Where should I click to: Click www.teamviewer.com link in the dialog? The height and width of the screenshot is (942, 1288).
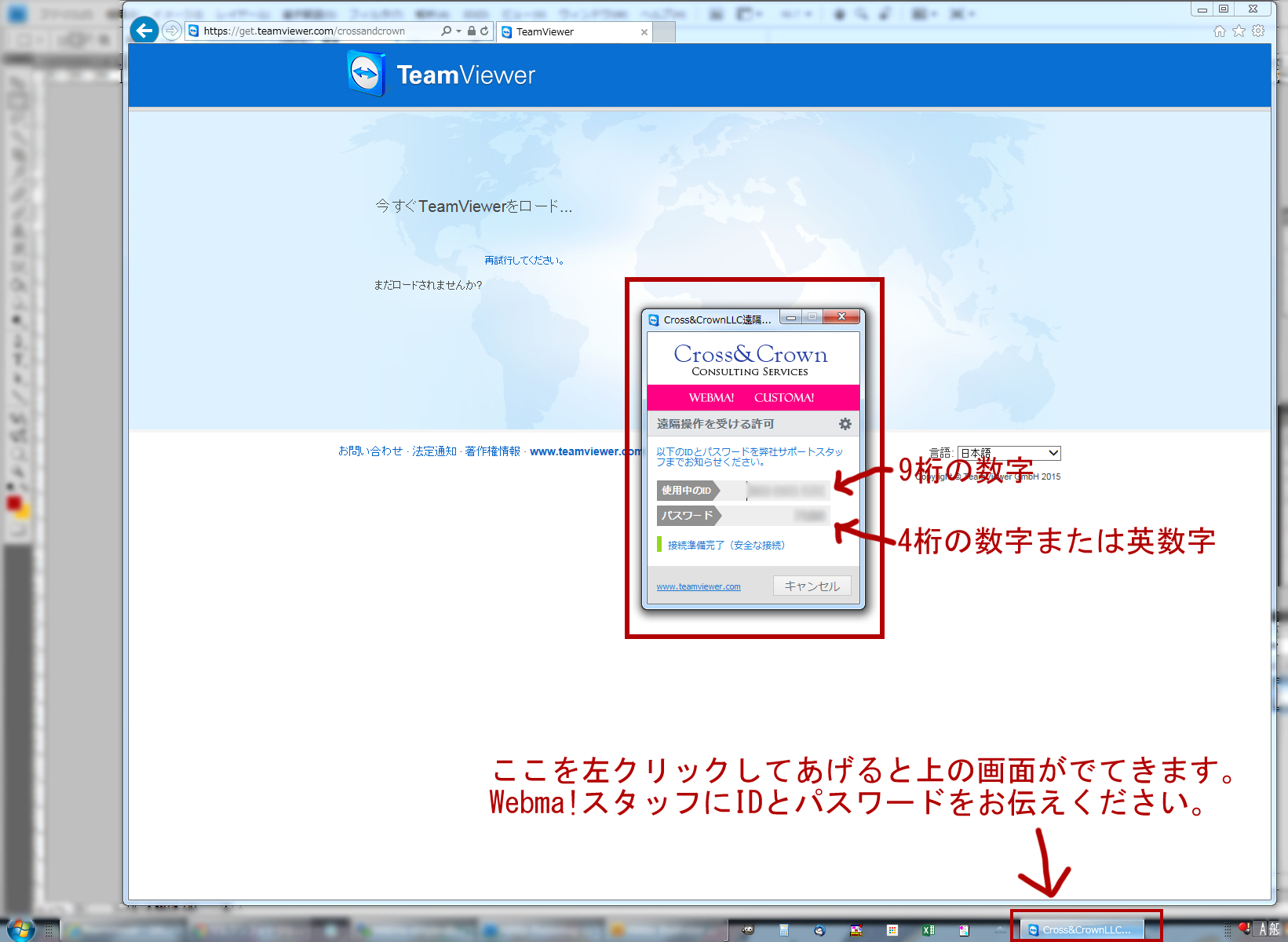pyautogui.click(x=699, y=586)
